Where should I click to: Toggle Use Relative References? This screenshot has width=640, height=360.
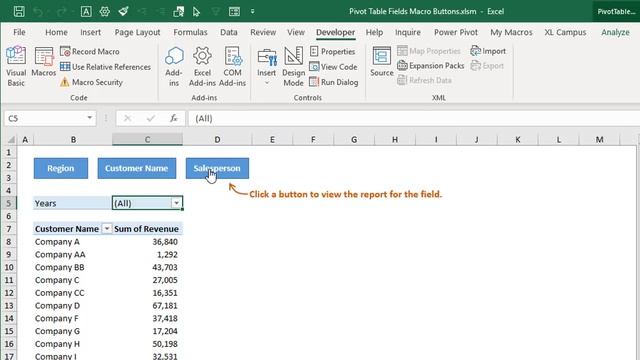click(105, 67)
